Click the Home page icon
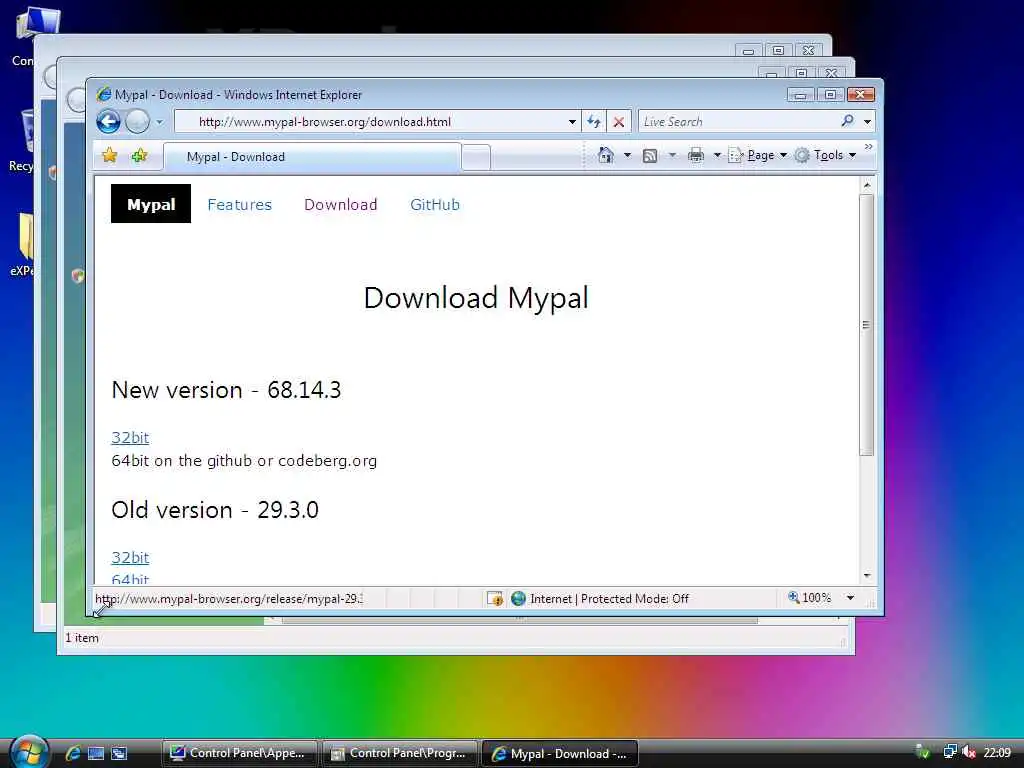Screen dimensions: 1024x768 pos(605,155)
